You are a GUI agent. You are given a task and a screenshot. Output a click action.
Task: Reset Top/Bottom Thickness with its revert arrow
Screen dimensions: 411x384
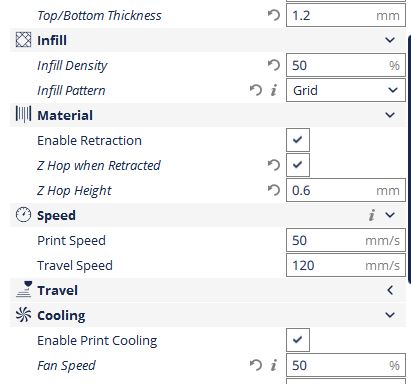pos(274,15)
